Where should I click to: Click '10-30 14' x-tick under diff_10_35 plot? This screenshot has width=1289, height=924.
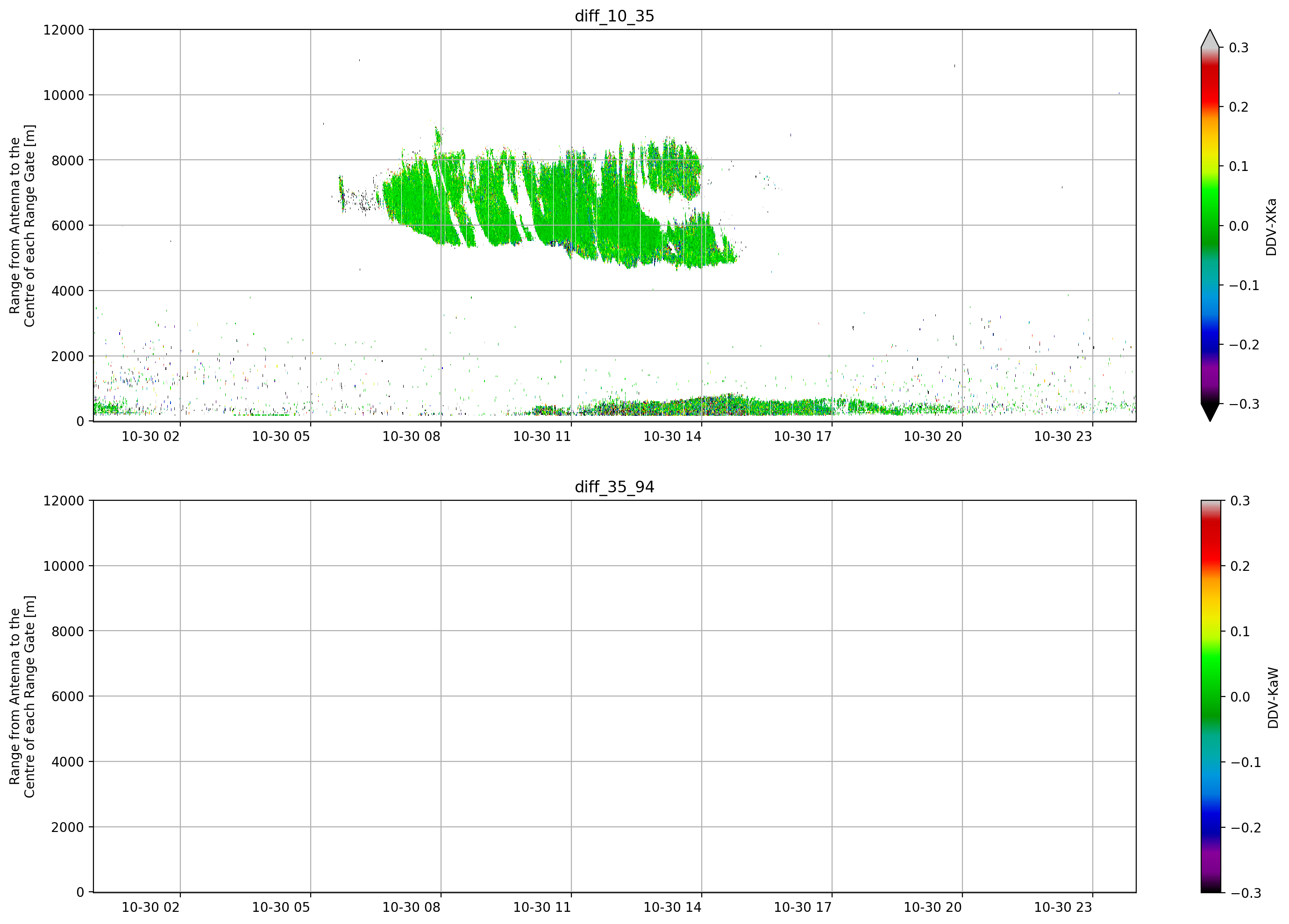coord(672,436)
